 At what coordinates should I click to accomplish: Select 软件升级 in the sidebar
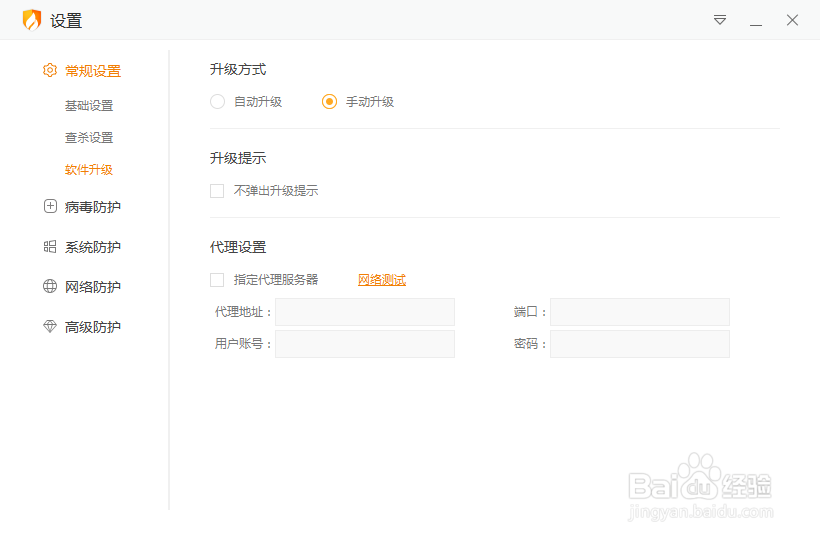point(89,170)
